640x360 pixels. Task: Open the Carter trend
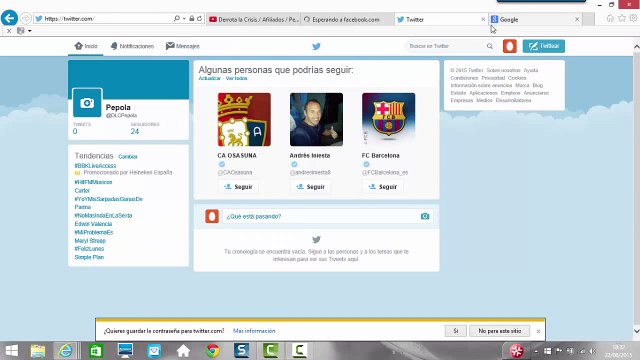(82, 191)
